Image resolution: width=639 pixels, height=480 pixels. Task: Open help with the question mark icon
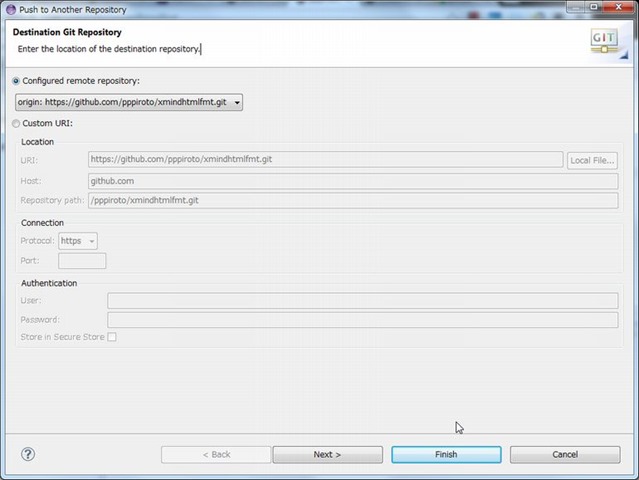point(28,454)
